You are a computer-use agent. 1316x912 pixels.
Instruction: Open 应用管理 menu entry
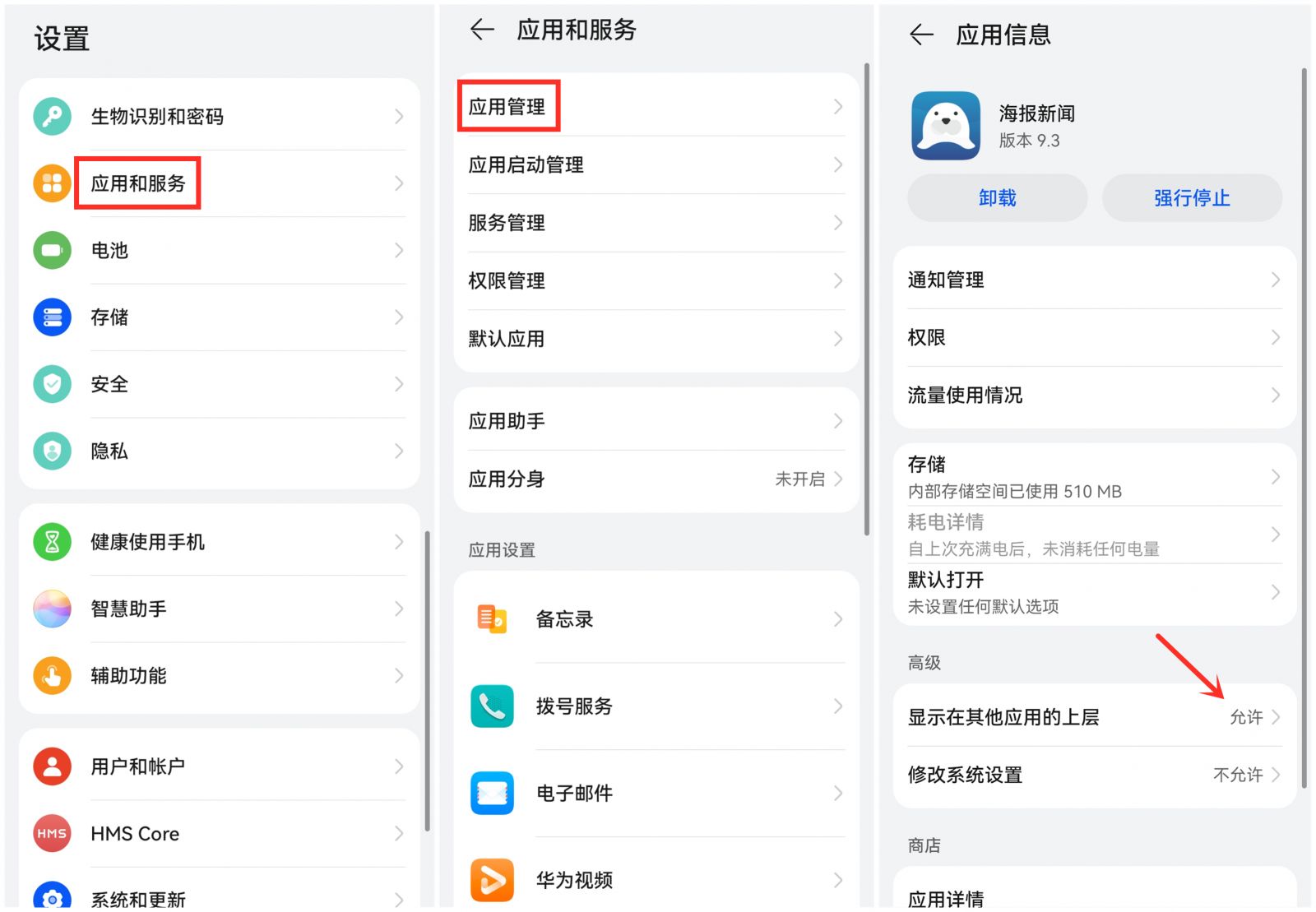tap(507, 107)
